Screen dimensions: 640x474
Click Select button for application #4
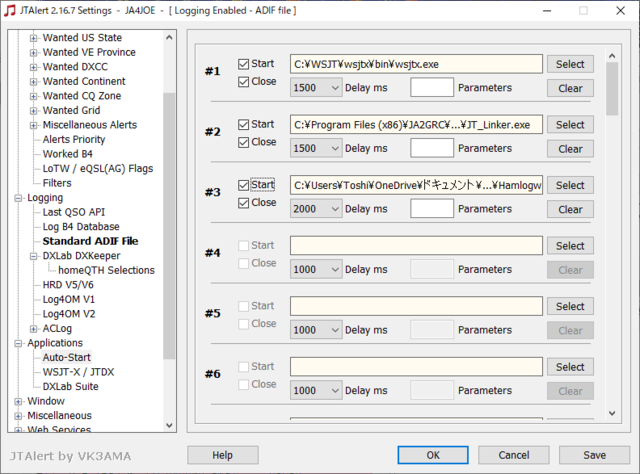tap(570, 246)
